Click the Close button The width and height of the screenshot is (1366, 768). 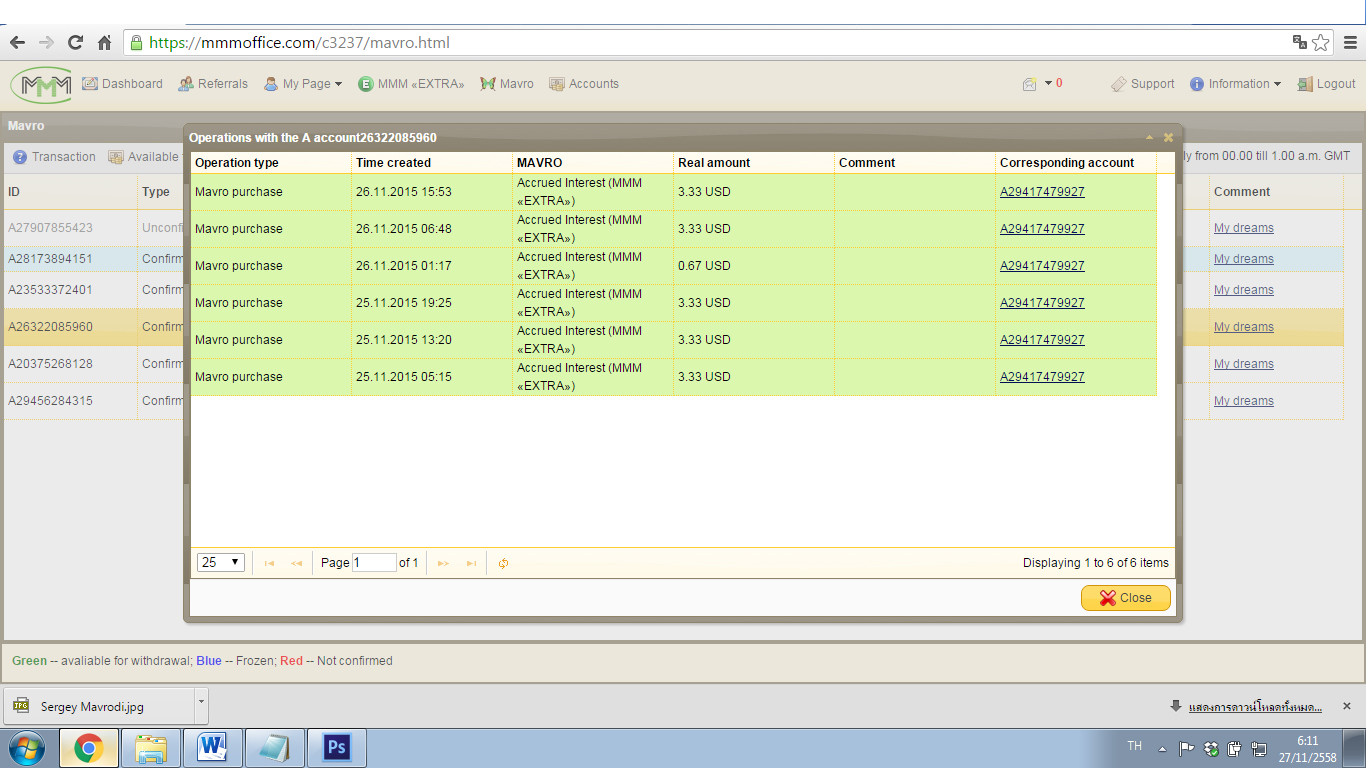point(1125,598)
